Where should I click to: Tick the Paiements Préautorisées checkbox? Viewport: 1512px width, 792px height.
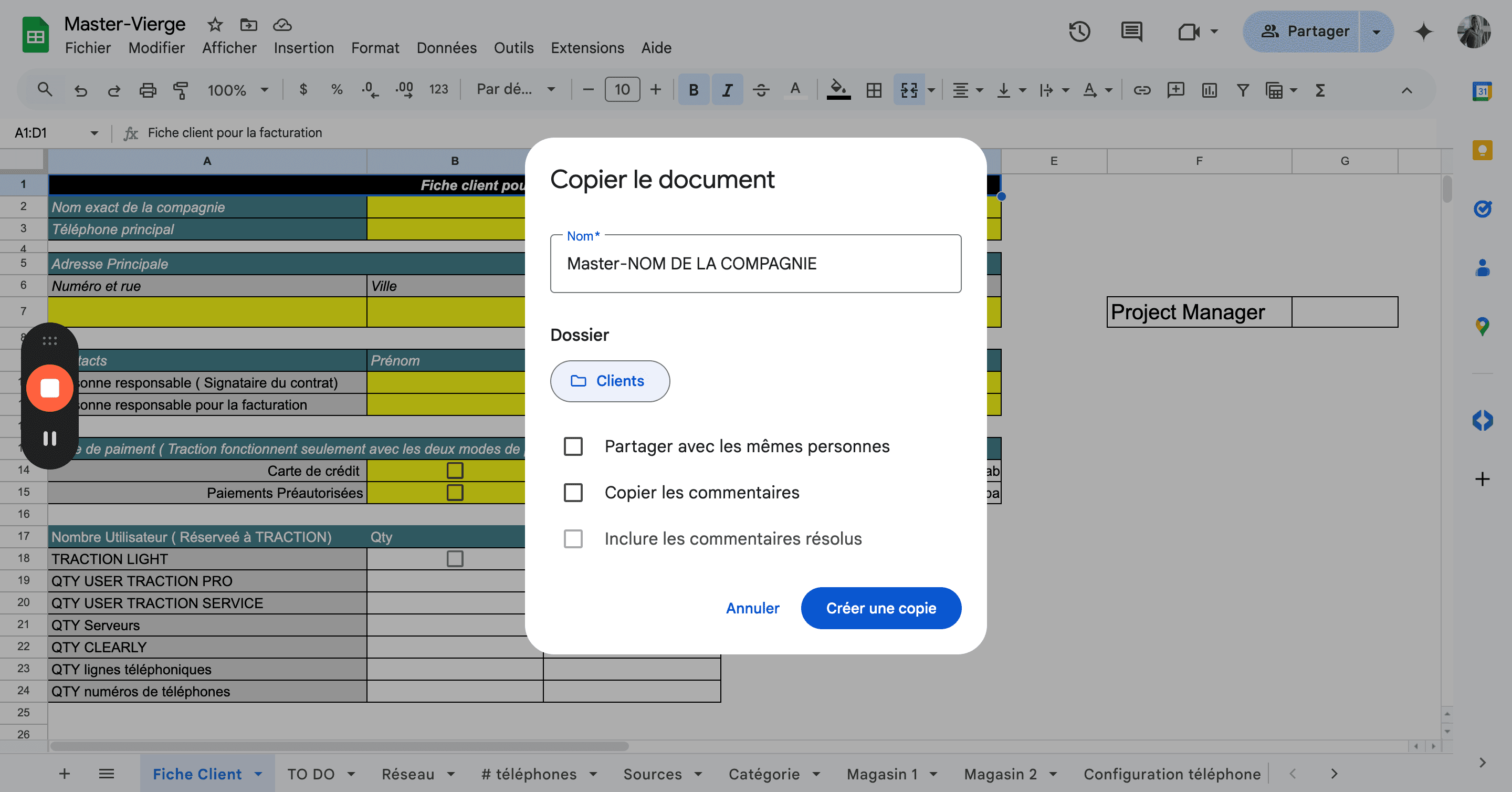point(455,493)
